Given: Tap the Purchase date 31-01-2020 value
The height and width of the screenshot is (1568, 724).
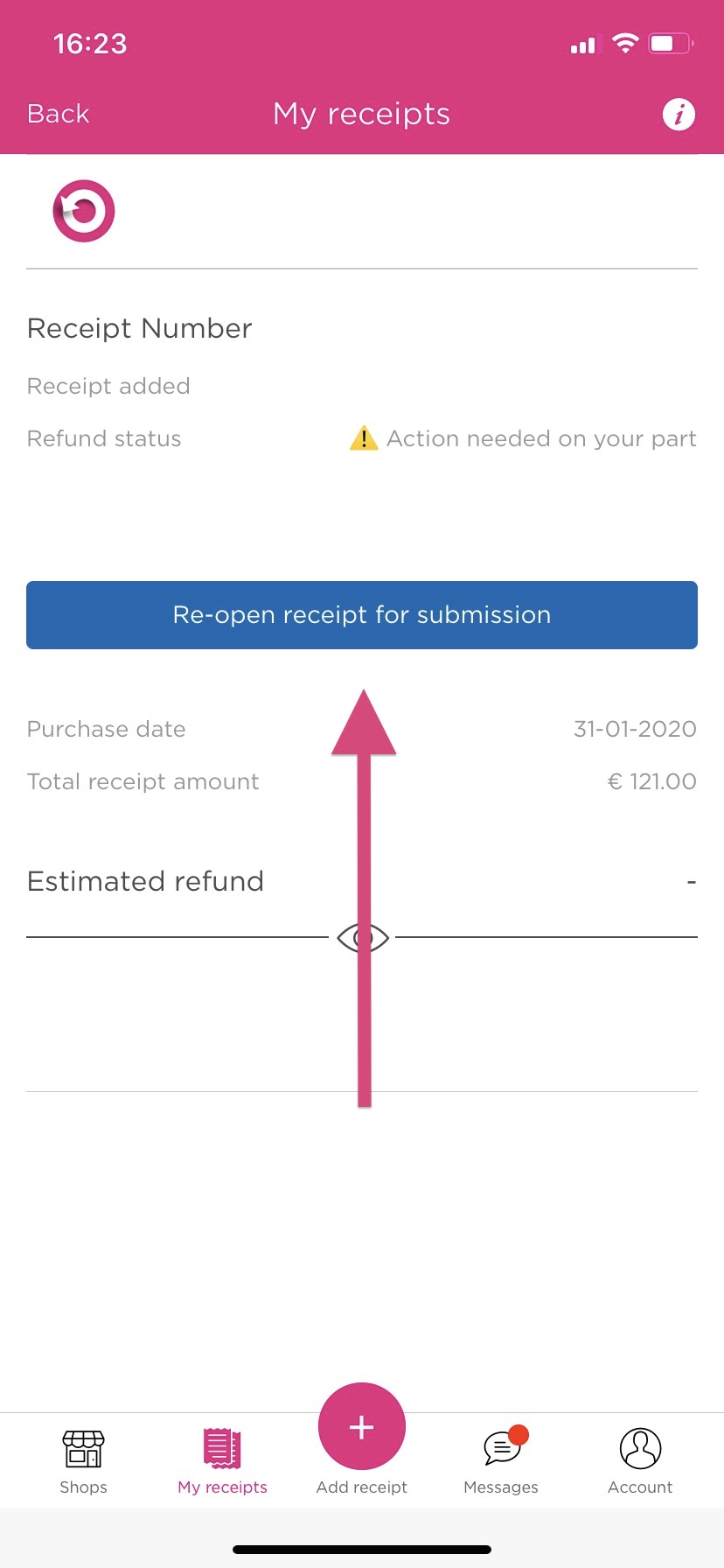Looking at the screenshot, I should click(x=635, y=729).
